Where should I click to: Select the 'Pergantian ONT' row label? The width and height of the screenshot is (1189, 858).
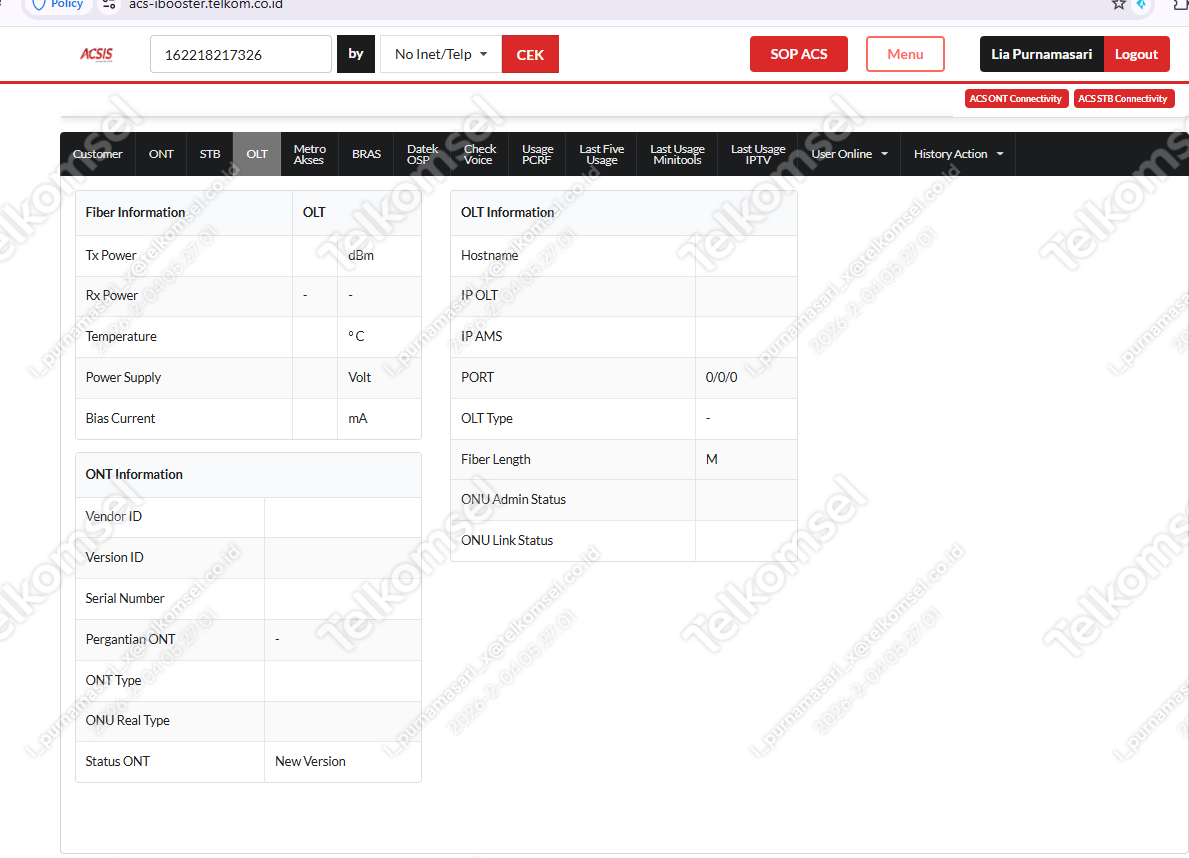point(130,639)
